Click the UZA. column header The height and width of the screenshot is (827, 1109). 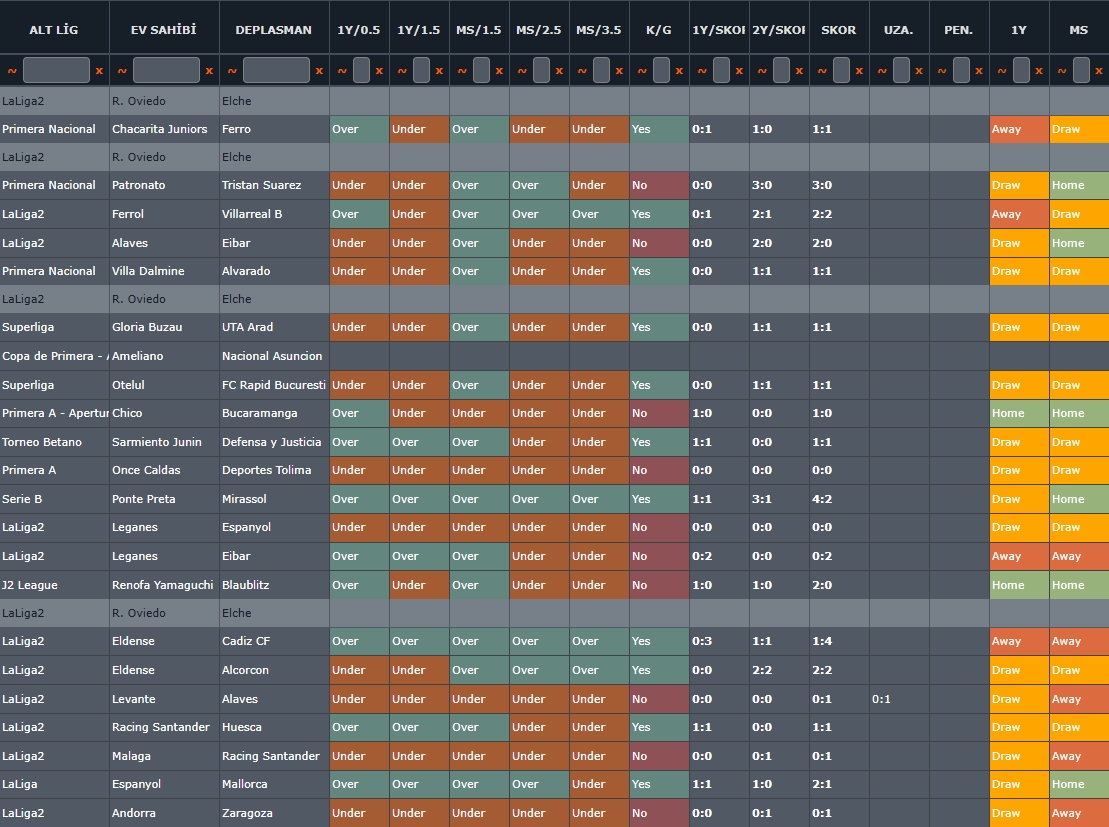(x=899, y=30)
